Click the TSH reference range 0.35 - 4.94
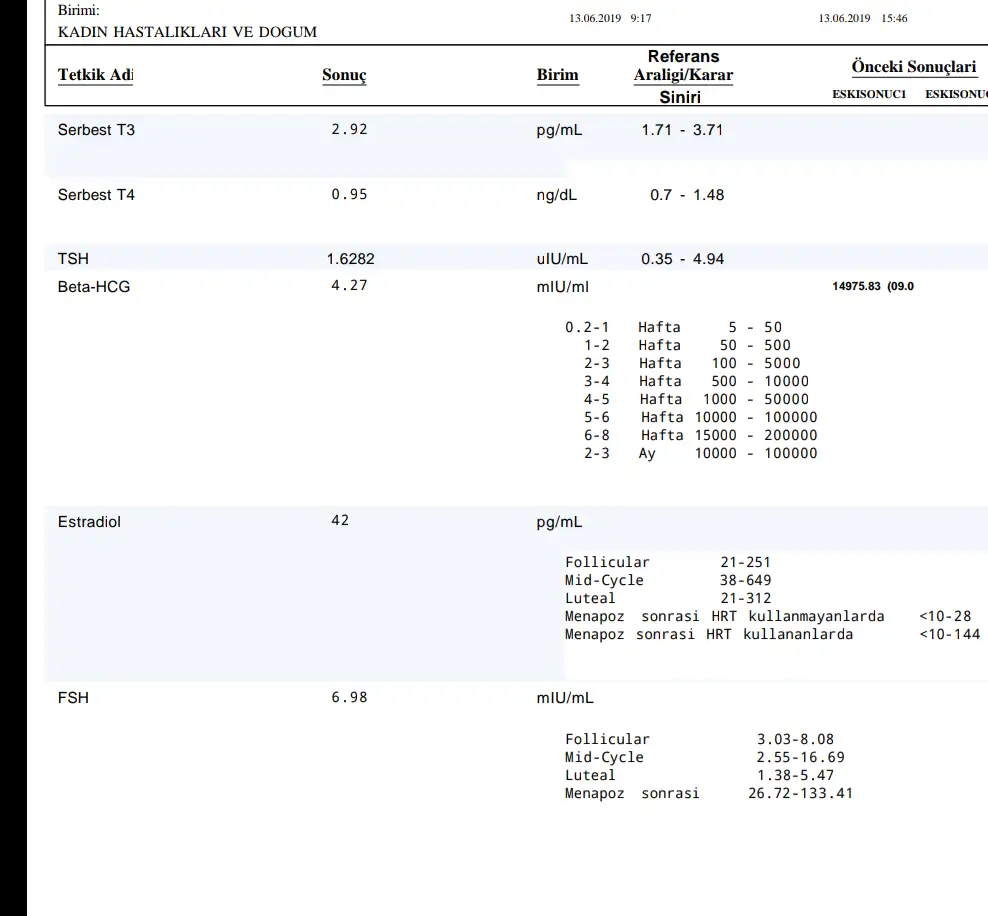 pyautogui.click(x=682, y=259)
